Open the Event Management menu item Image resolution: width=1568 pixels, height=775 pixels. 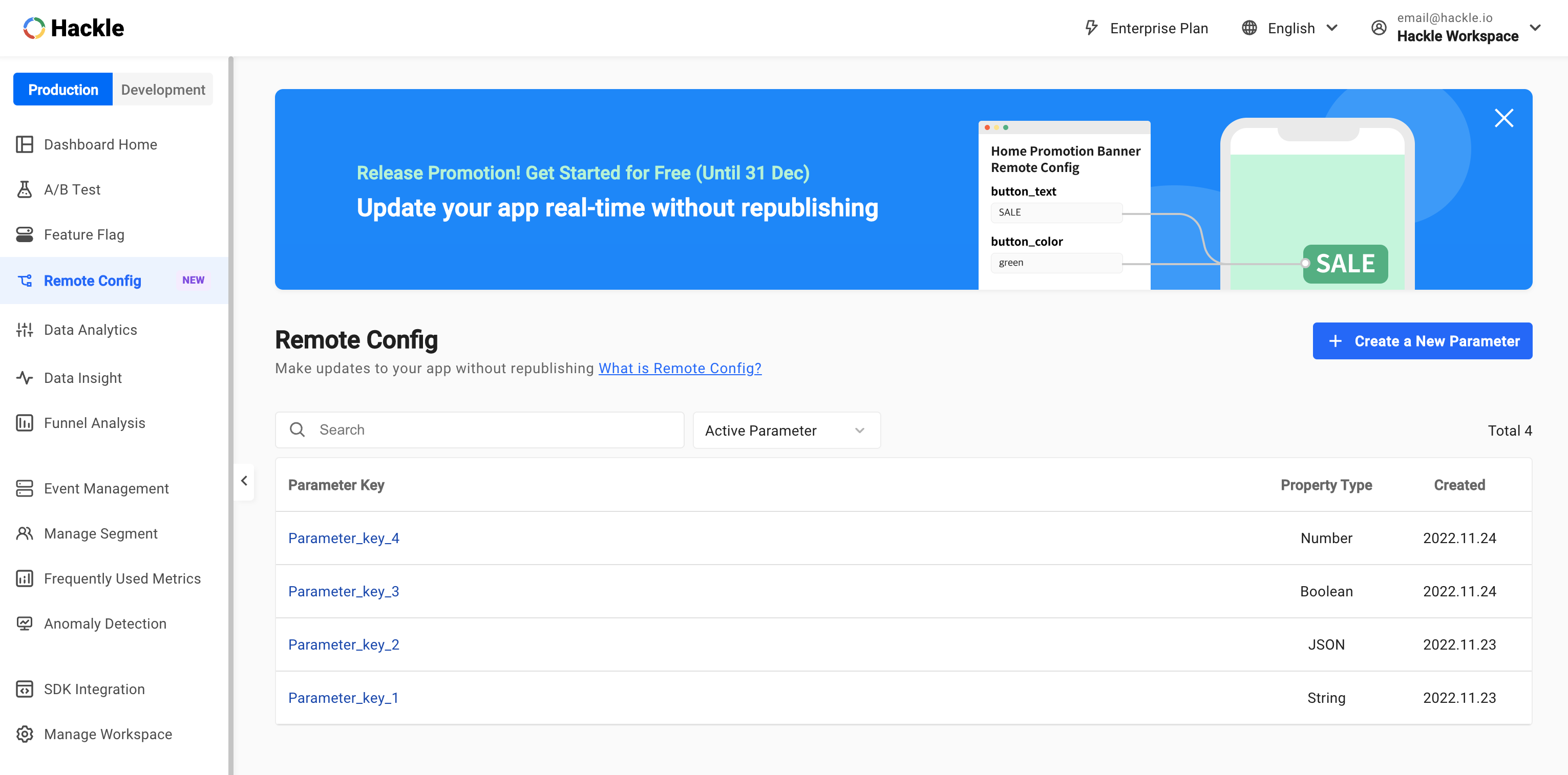pyautogui.click(x=106, y=488)
